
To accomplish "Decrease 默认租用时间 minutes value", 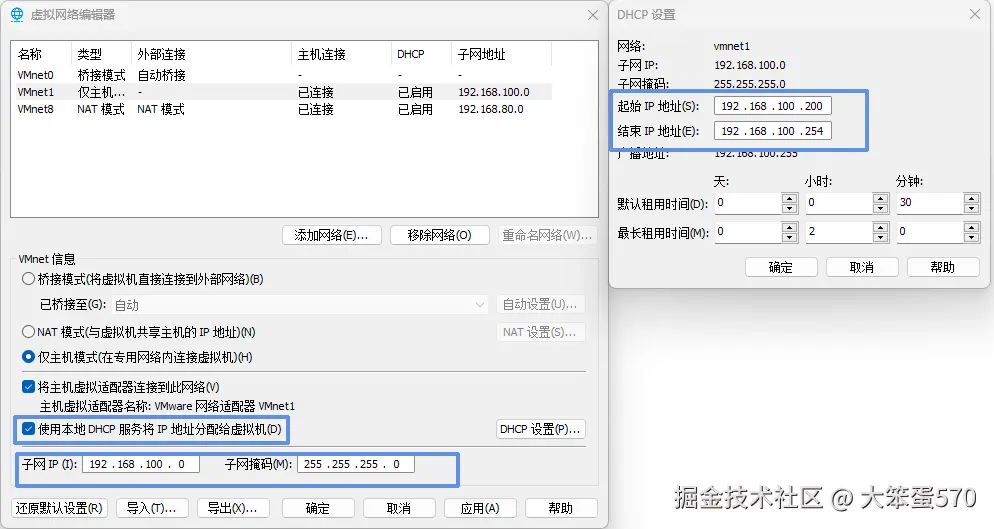I will [971, 208].
